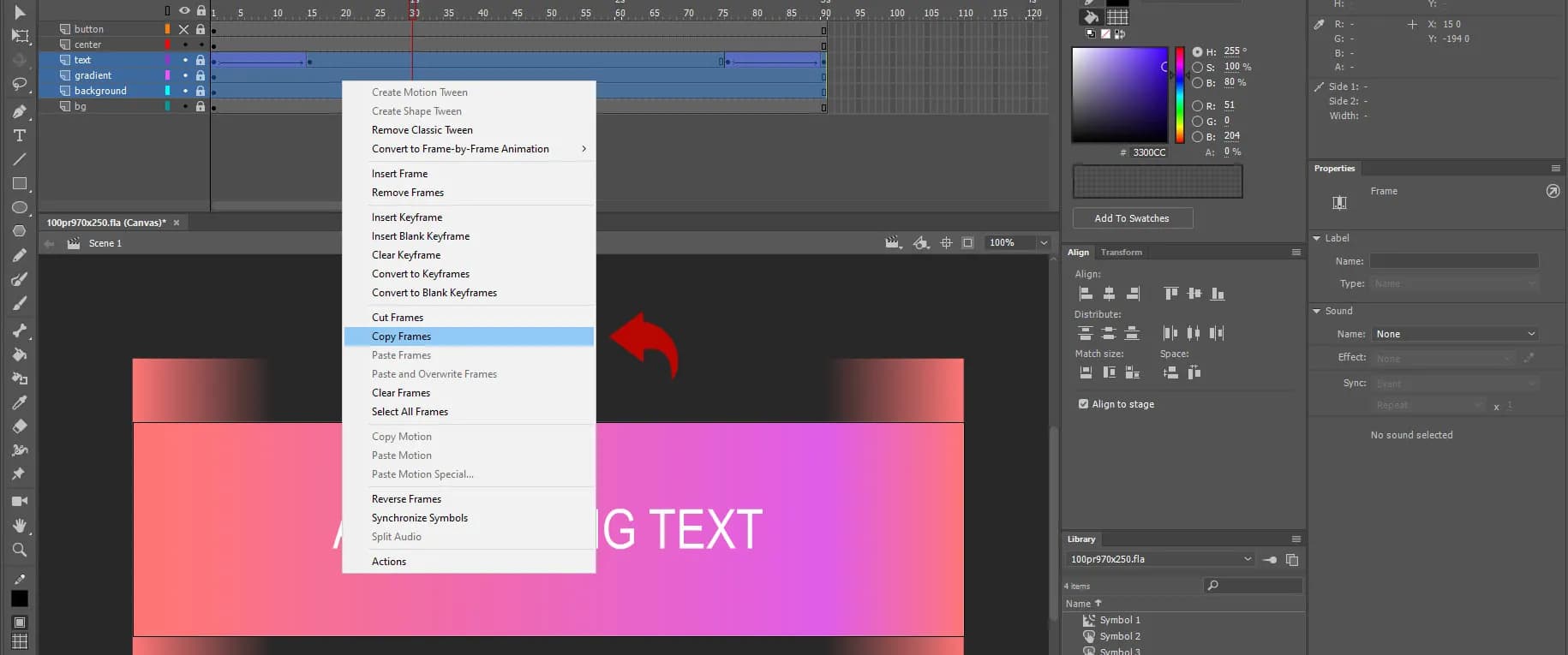Select the S saturation radio button
Viewport: 1568px width, 655px height.
[1197, 68]
